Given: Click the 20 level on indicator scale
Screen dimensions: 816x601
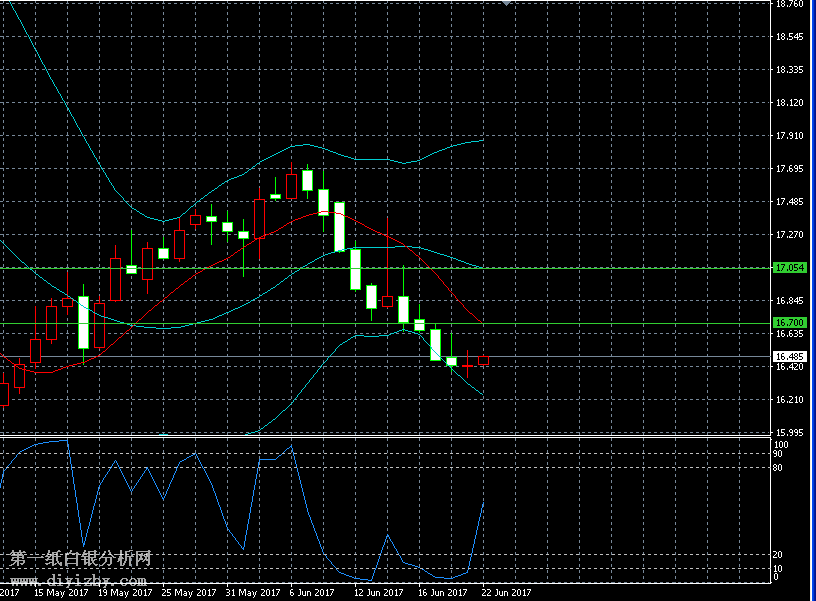Looking at the screenshot, I should [777, 554].
